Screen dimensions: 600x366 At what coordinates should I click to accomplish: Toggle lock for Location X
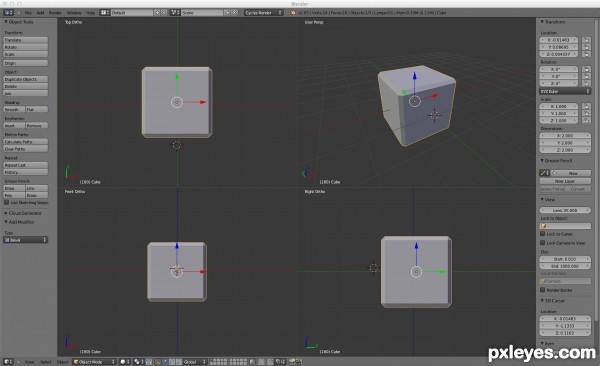coord(586,40)
